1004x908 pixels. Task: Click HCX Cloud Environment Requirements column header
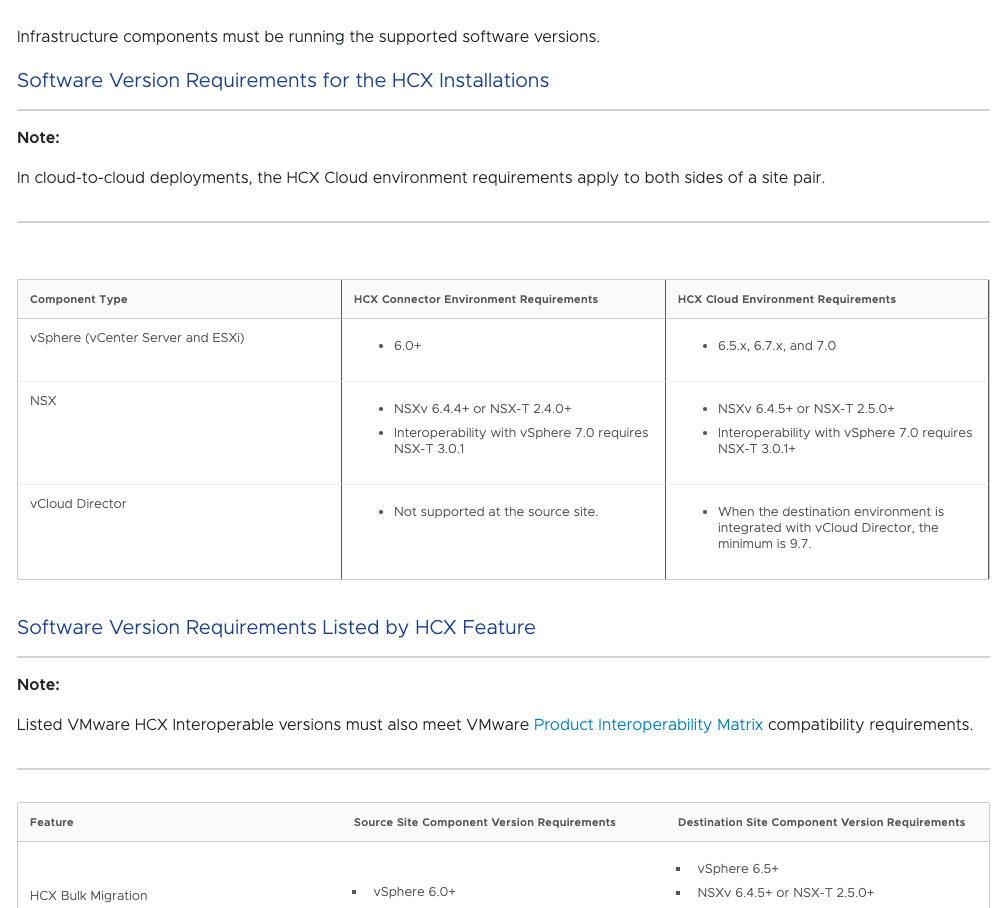787,299
